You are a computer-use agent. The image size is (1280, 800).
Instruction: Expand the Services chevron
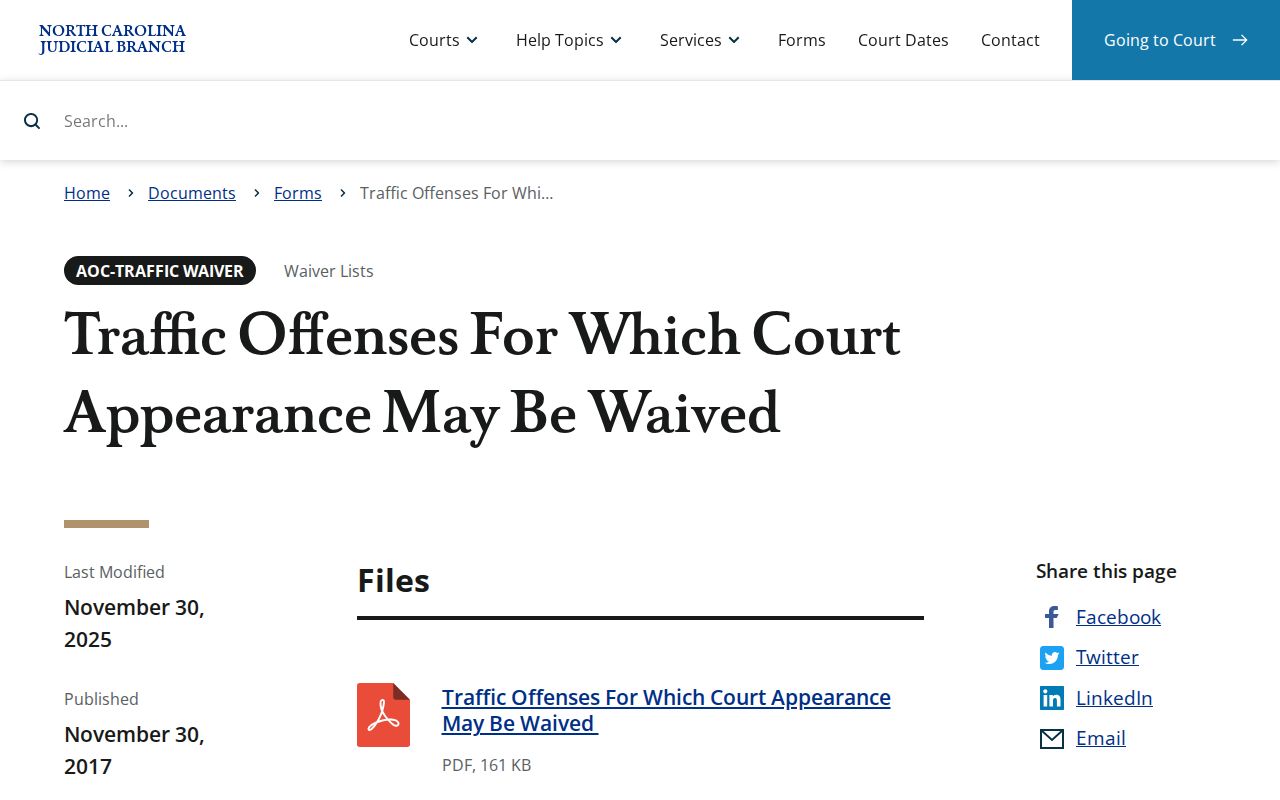(x=734, y=40)
